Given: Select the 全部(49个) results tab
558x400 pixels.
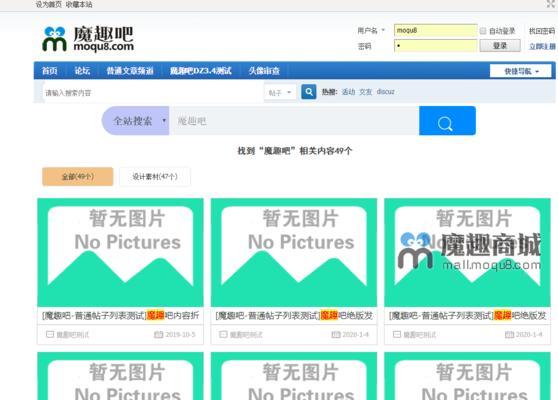Looking at the screenshot, I should tap(78, 177).
